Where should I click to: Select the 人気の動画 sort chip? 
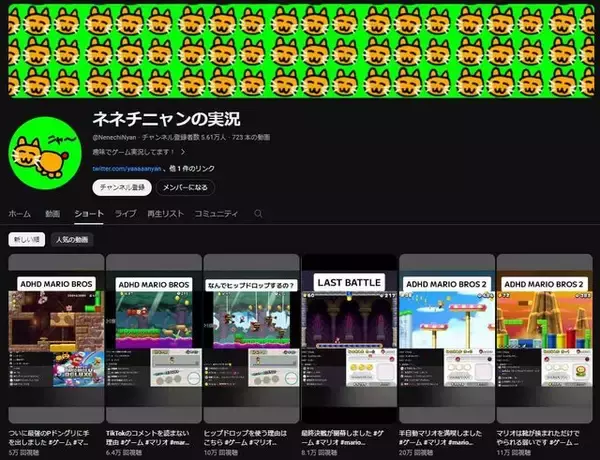click(72, 240)
